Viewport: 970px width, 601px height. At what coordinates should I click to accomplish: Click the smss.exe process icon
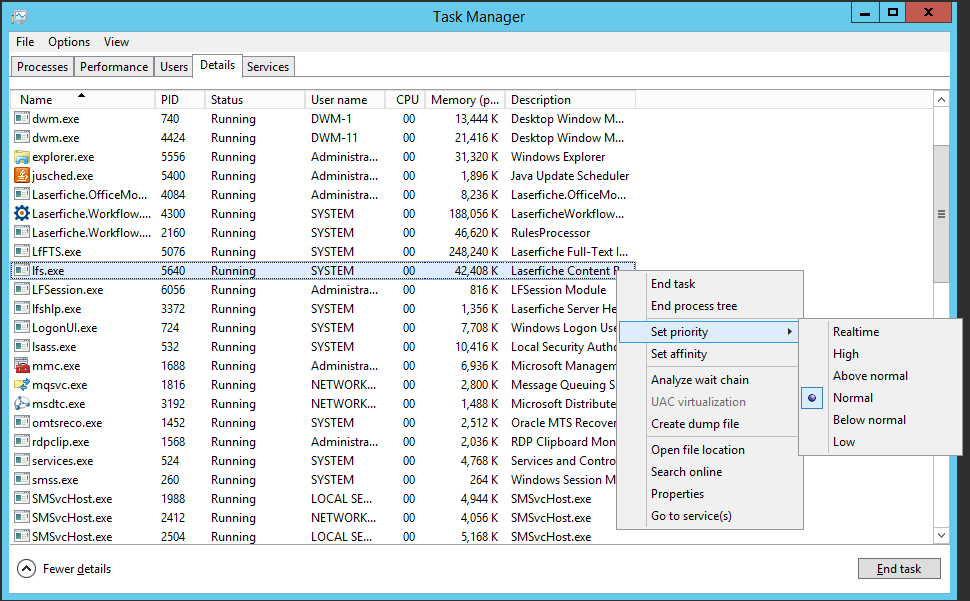point(22,480)
